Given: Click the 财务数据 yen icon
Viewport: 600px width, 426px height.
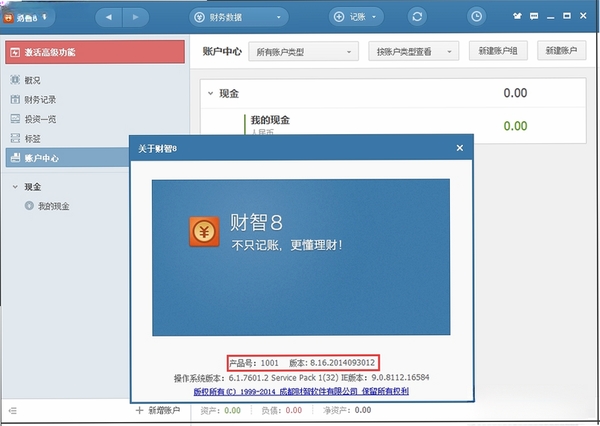Looking at the screenshot, I should [199, 17].
